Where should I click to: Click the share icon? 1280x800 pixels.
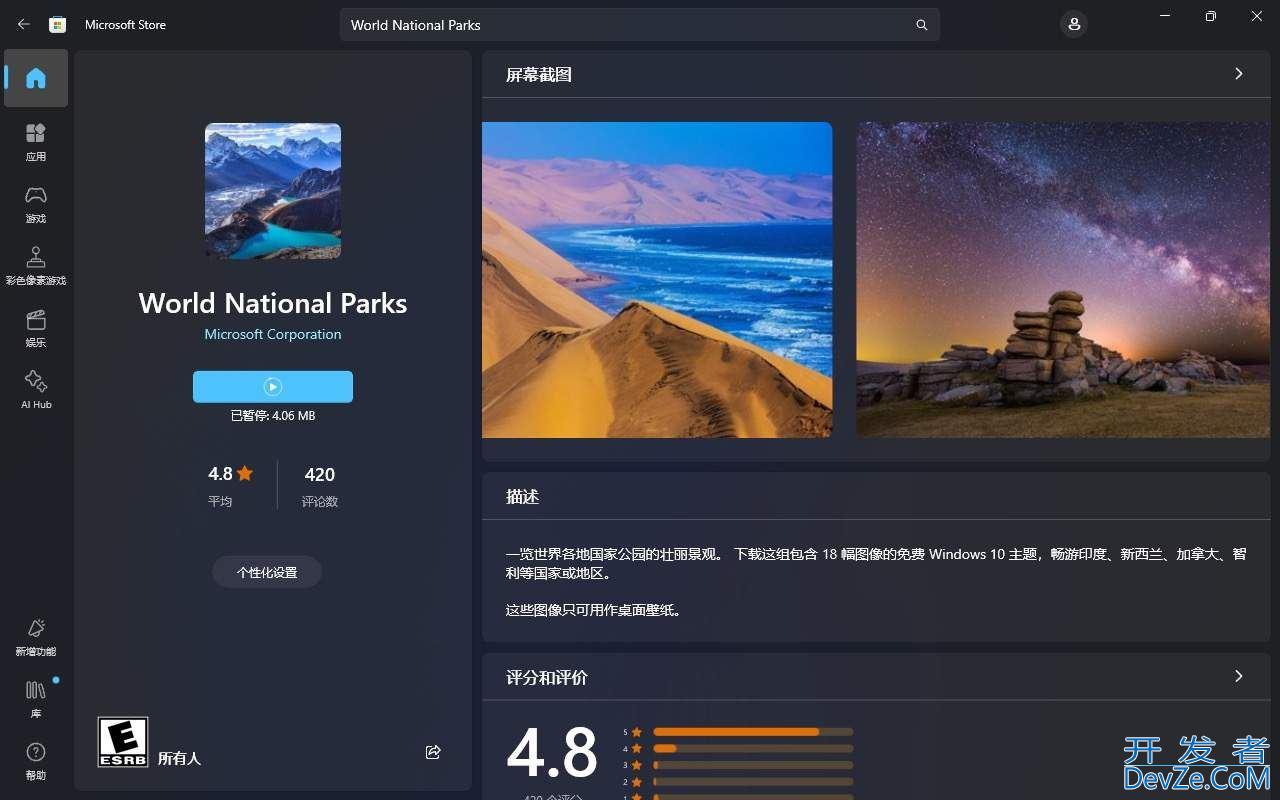433,752
